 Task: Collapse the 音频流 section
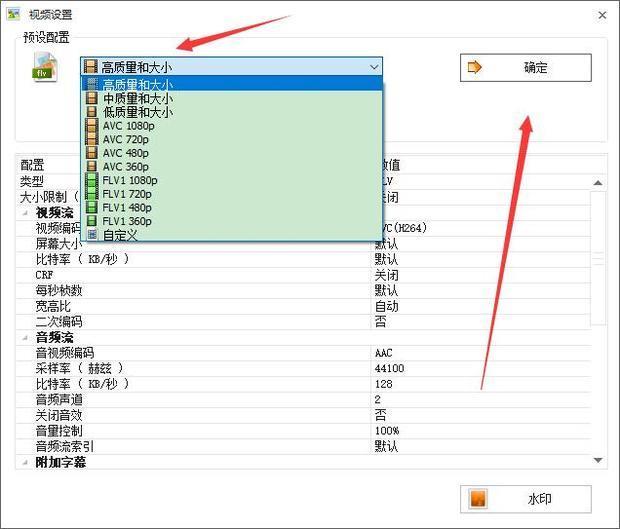25,339
